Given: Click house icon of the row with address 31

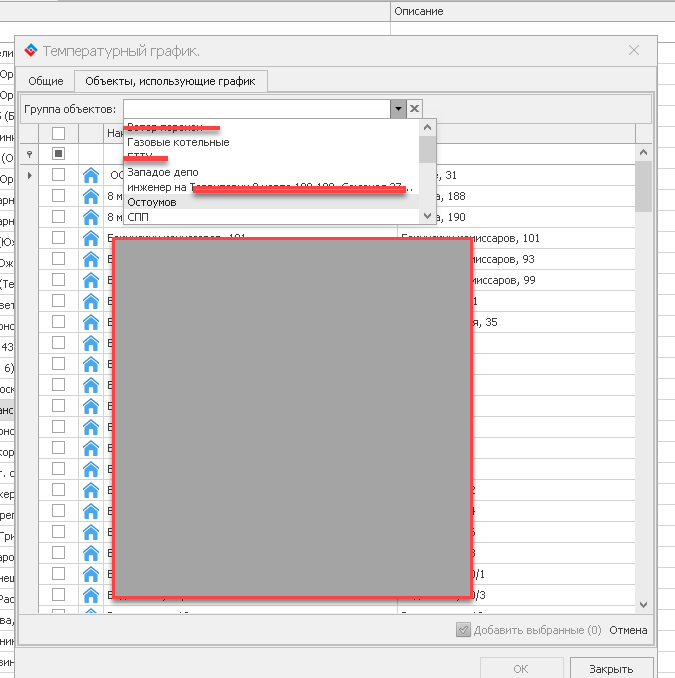Looking at the screenshot, I should pos(92,176).
